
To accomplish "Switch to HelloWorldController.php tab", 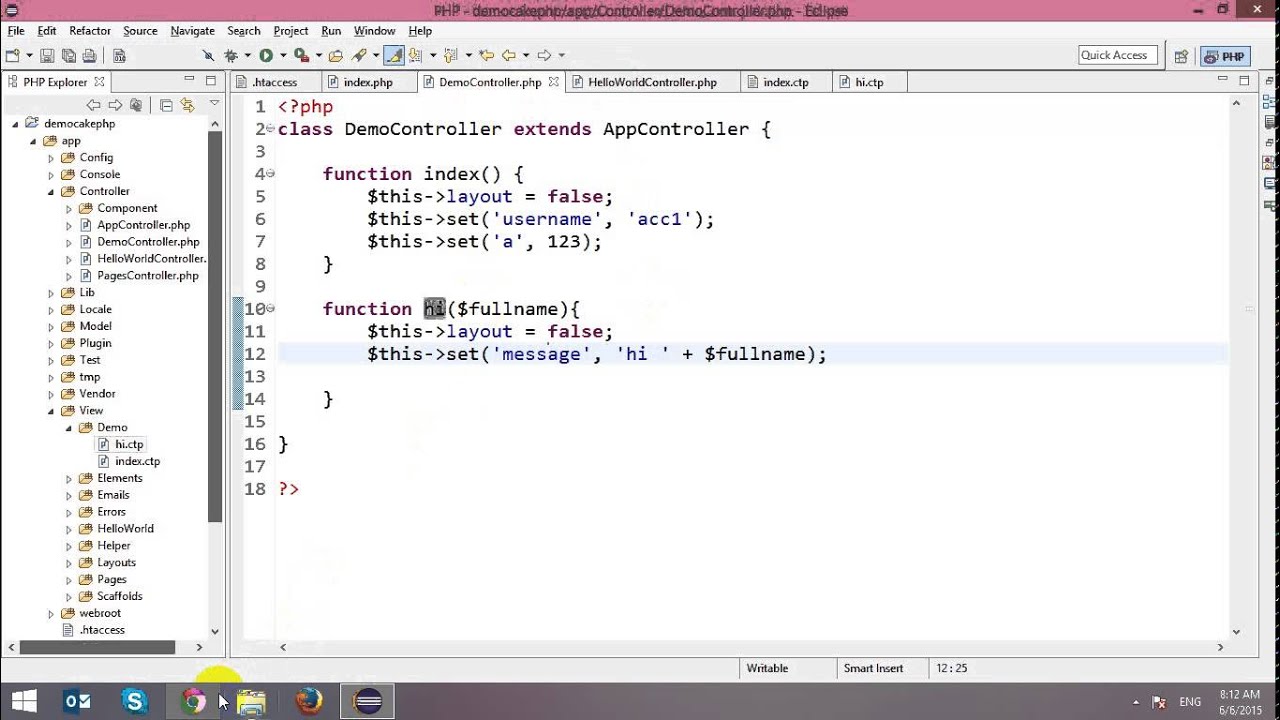I will 652,82.
